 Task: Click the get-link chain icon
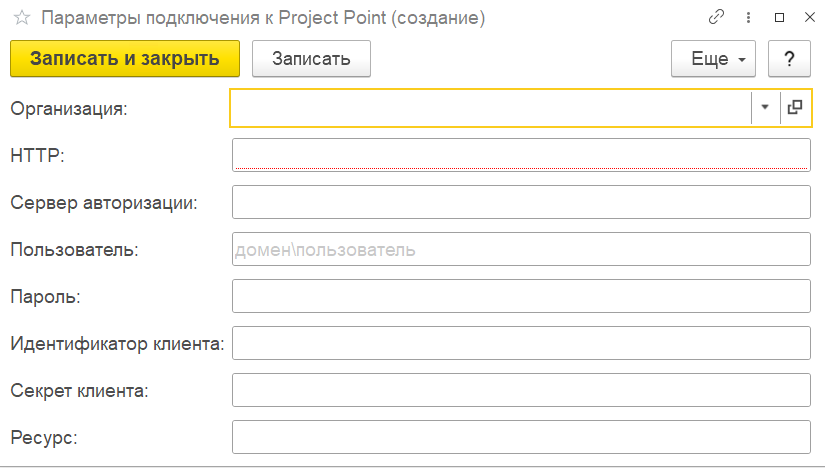coord(716,18)
